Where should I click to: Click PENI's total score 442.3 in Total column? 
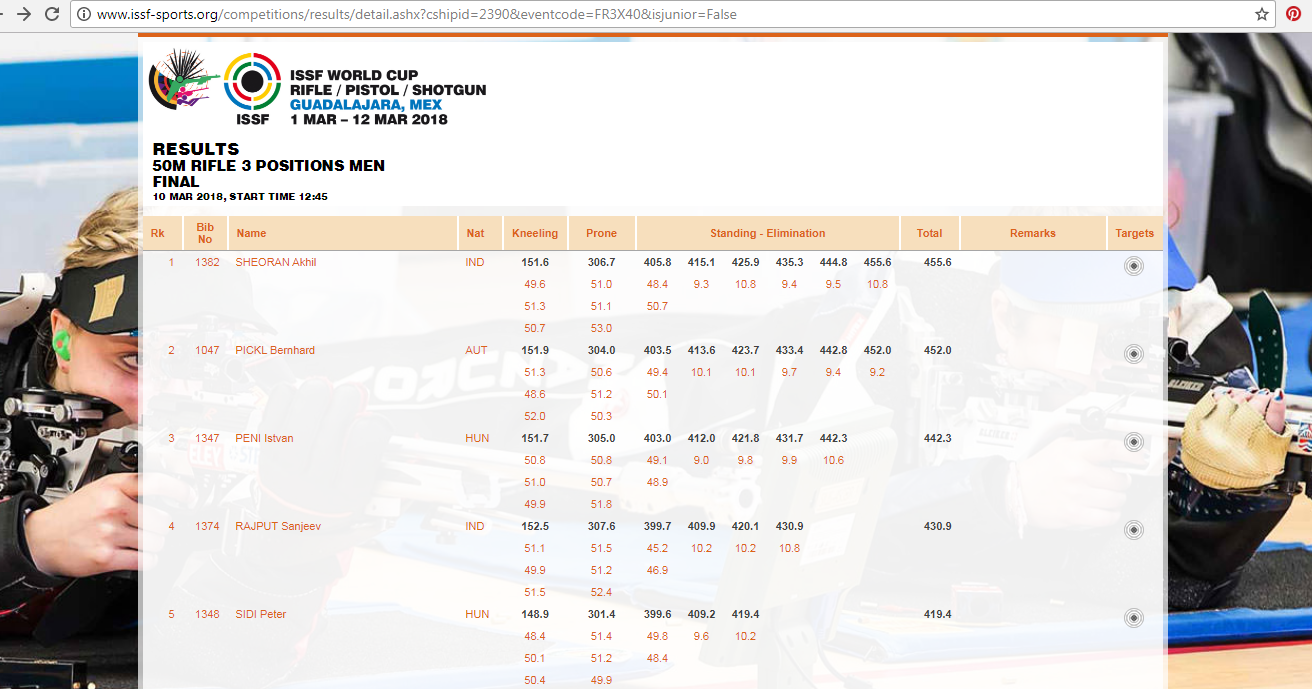point(937,438)
